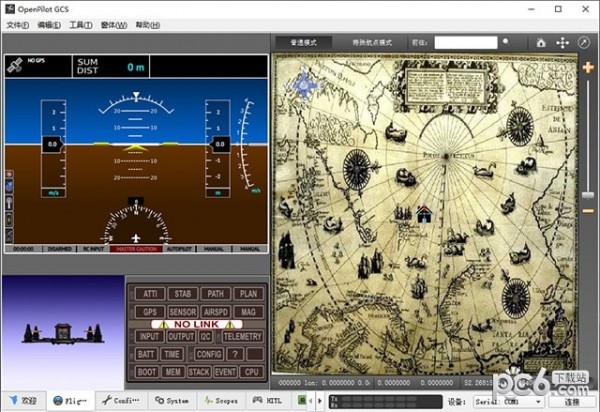Switch to the 欢迎 tab
The image size is (600, 412).
pyautogui.click(x=24, y=401)
